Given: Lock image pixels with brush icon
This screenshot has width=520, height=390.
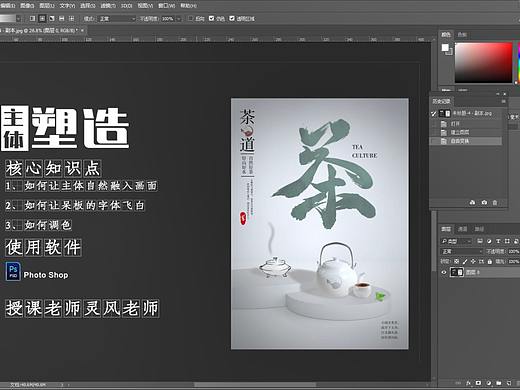Looking at the screenshot, I should point(465,262).
